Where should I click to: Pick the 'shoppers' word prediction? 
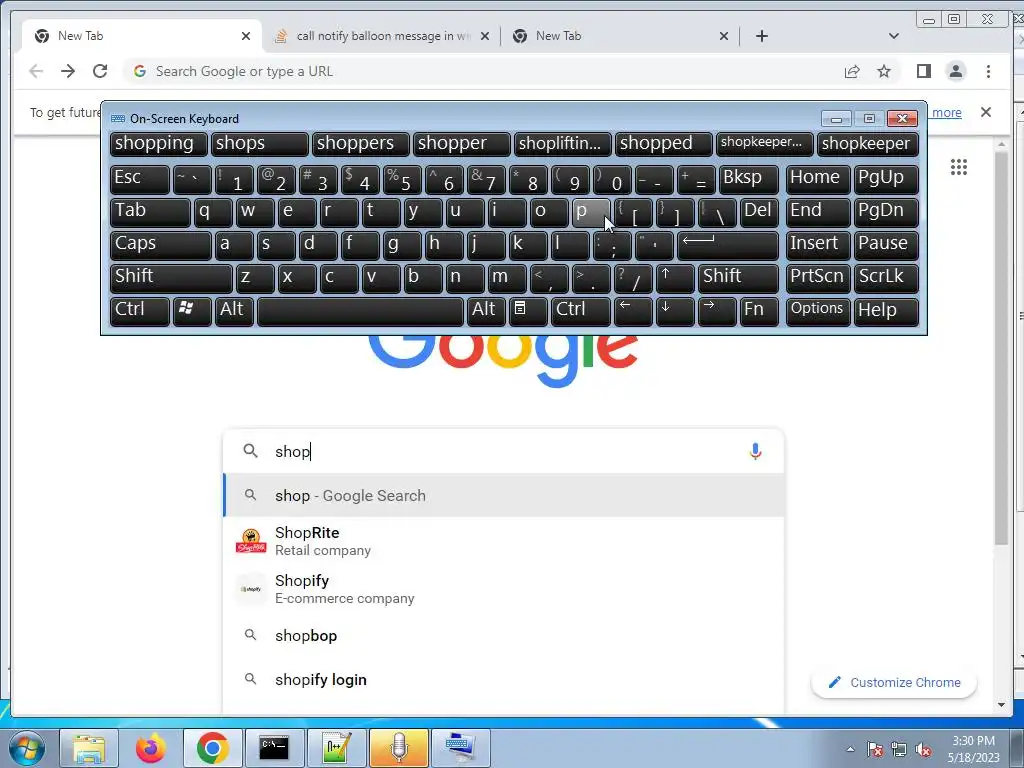(360, 144)
